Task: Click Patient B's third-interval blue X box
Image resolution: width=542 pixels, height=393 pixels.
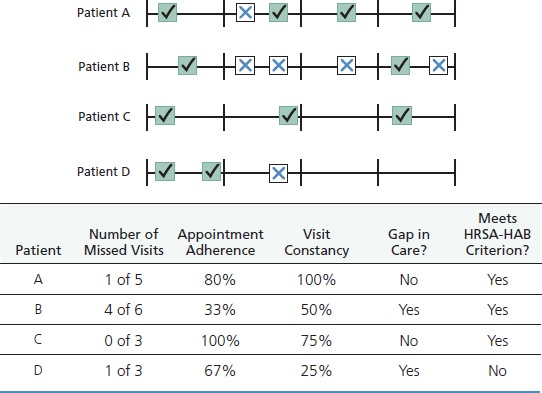Action: pyautogui.click(x=347, y=65)
